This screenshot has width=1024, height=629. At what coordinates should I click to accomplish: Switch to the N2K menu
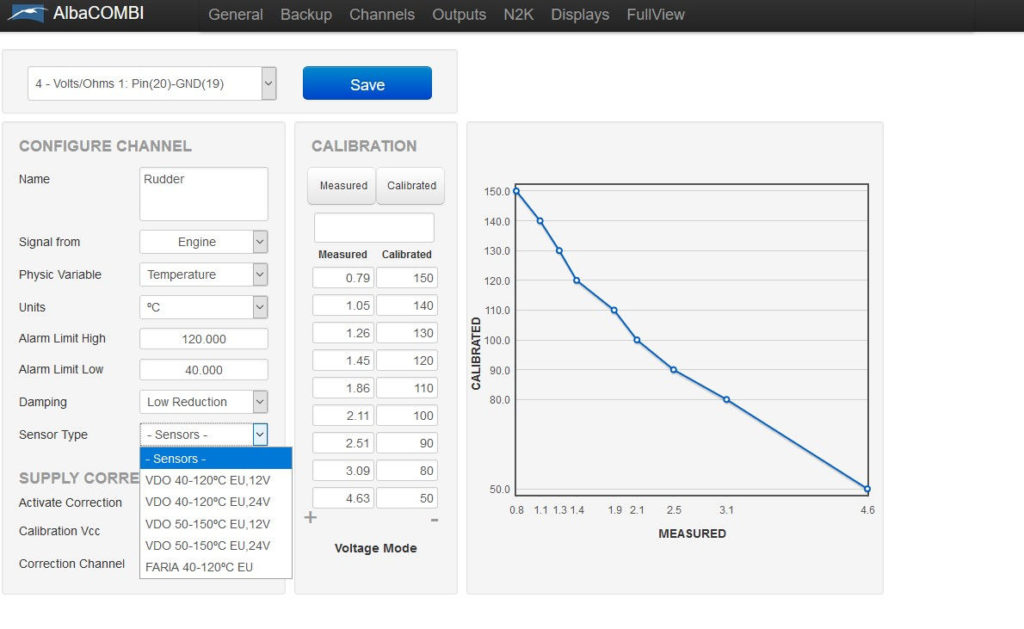[x=519, y=14]
